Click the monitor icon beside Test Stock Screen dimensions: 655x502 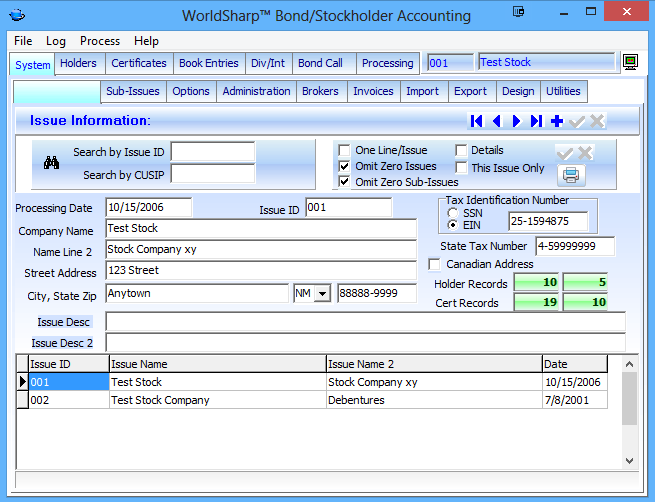click(x=631, y=62)
